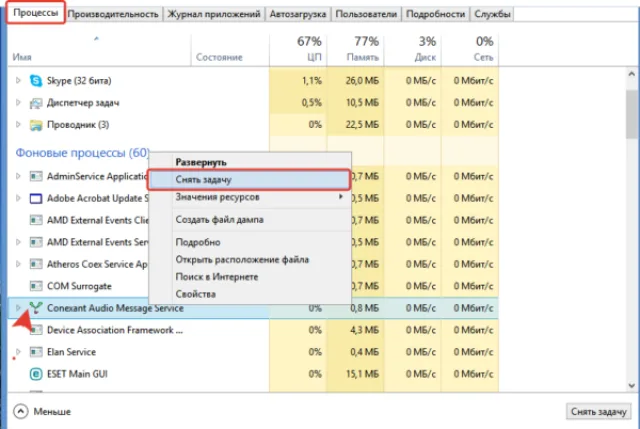Expand the Проводник (3) process group
Screen dimensions: 640x429
point(18,124)
